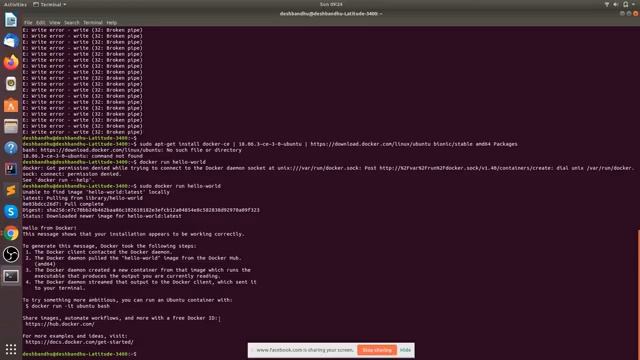Open the File menu

pyautogui.click(x=28, y=22)
